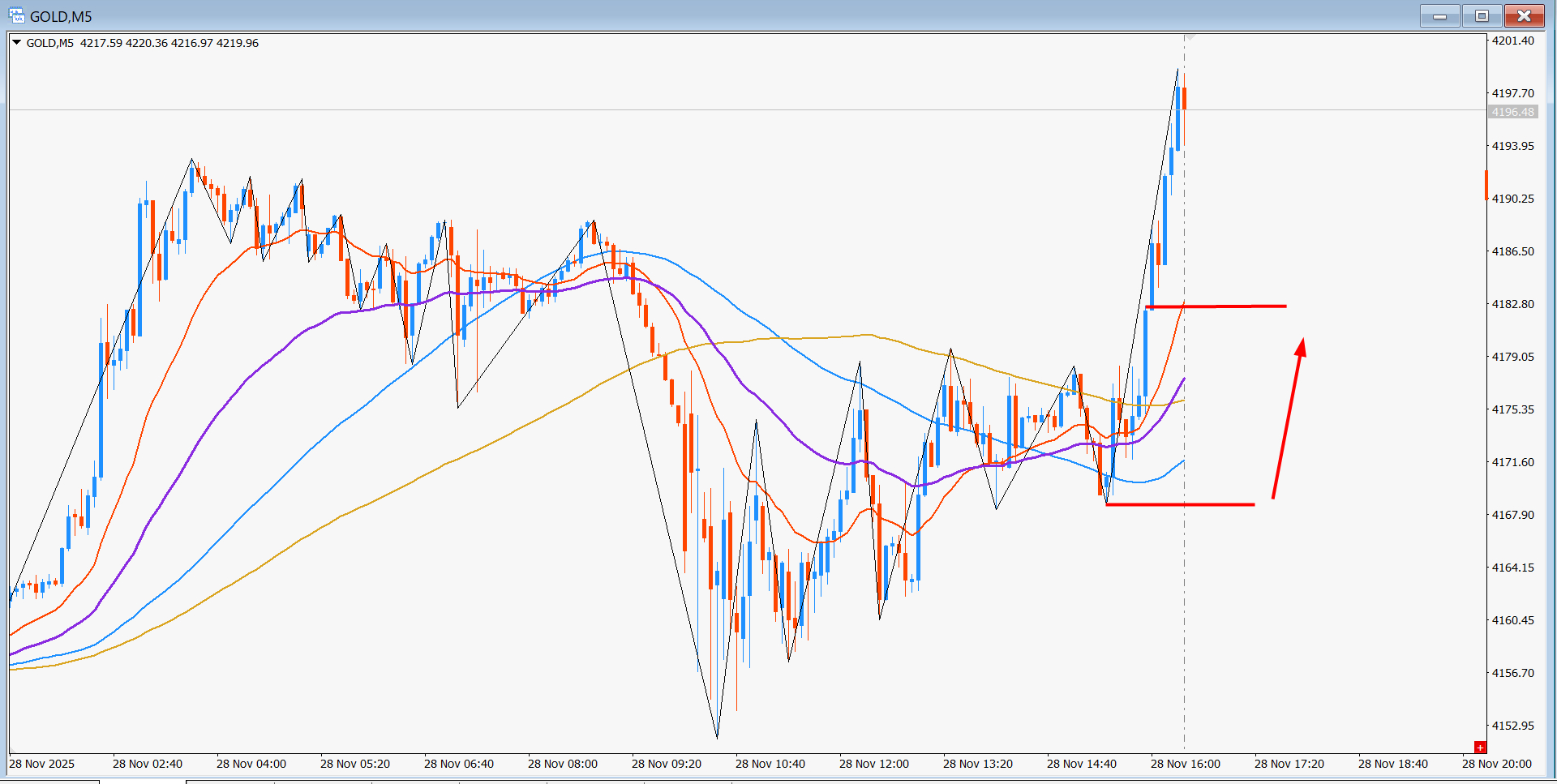Click the GOLD,M5 title bar text
Image resolution: width=1557 pixels, height=784 pixels.
click(x=61, y=16)
